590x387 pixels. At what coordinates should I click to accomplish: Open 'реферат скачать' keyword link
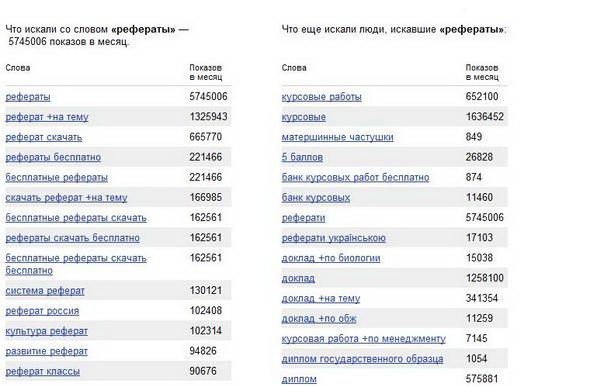[x=44, y=137]
